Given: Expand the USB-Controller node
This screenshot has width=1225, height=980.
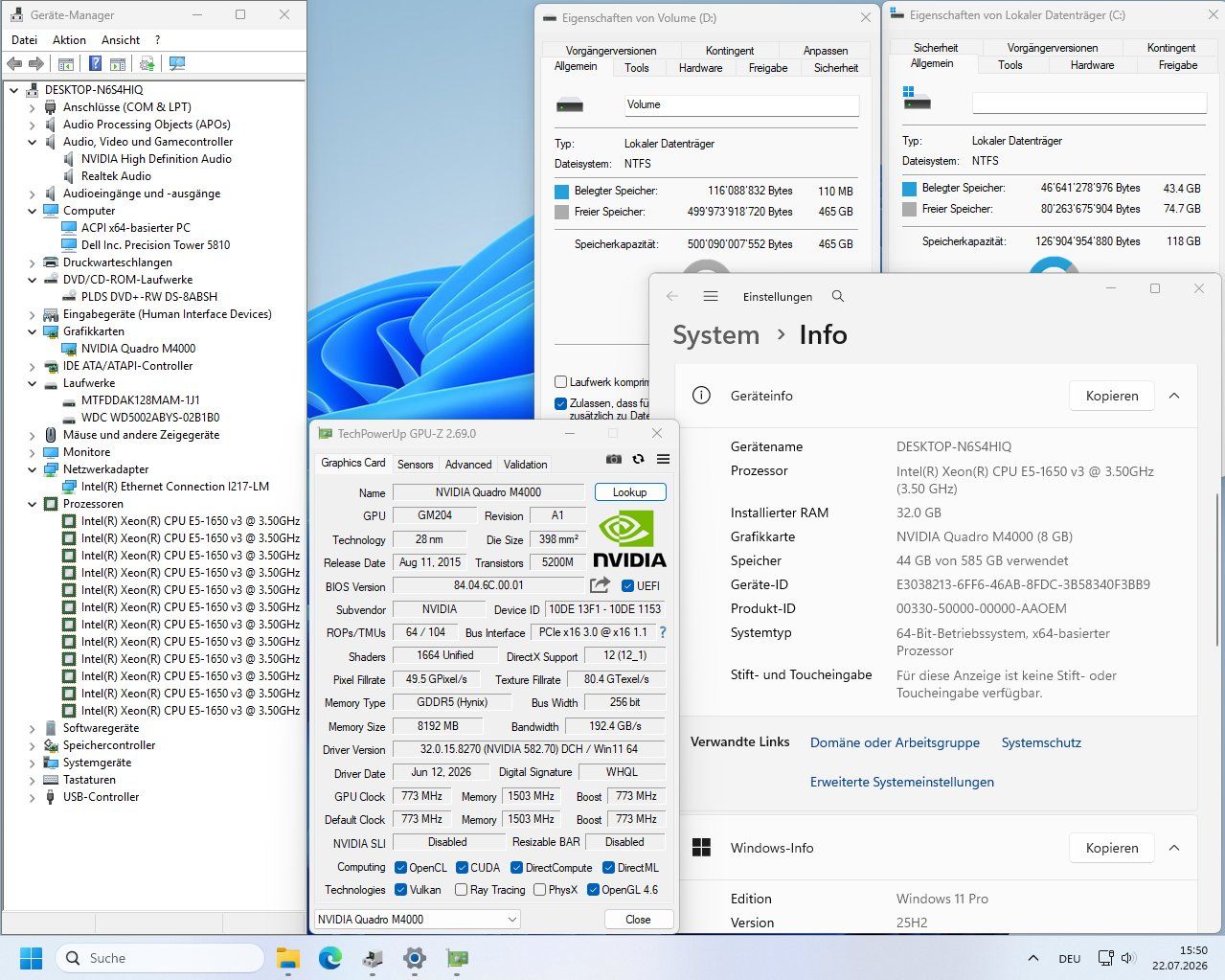Looking at the screenshot, I should pos(32,797).
